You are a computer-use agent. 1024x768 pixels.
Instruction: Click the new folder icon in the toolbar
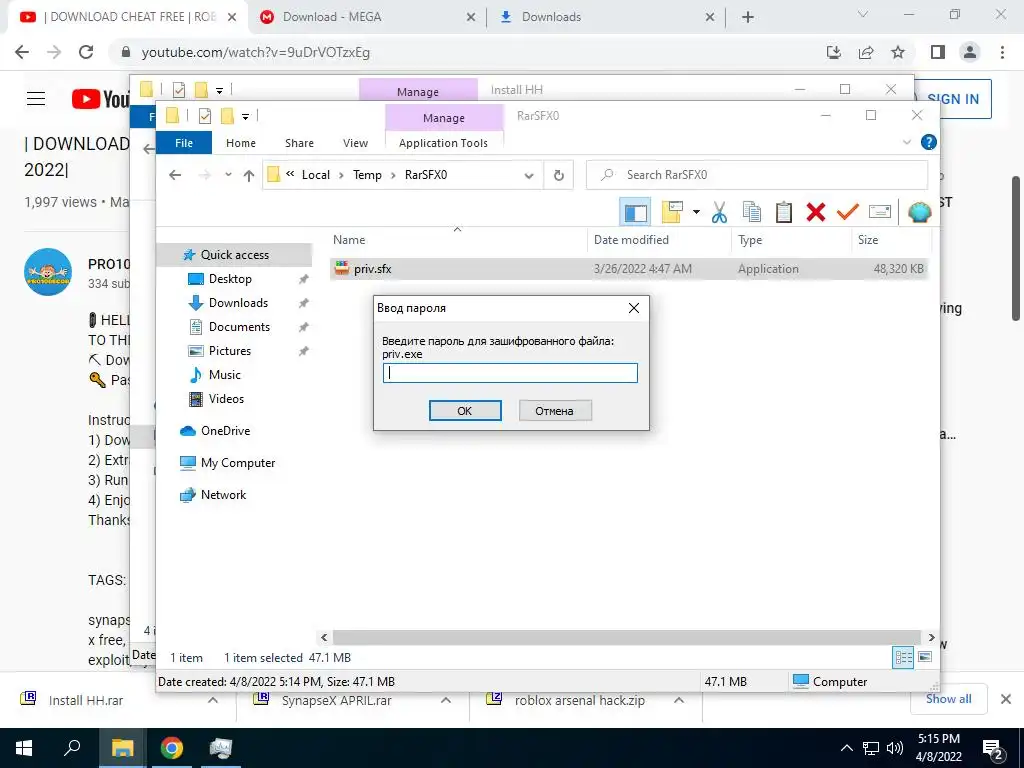(x=672, y=212)
